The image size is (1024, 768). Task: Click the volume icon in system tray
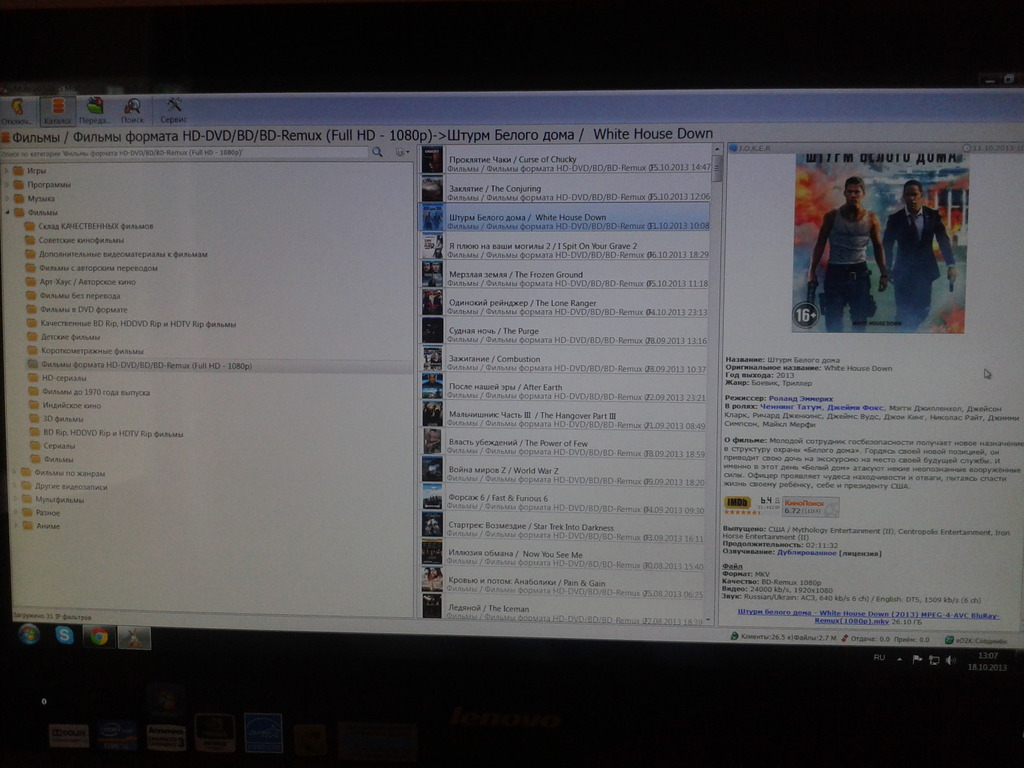(950, 660)
